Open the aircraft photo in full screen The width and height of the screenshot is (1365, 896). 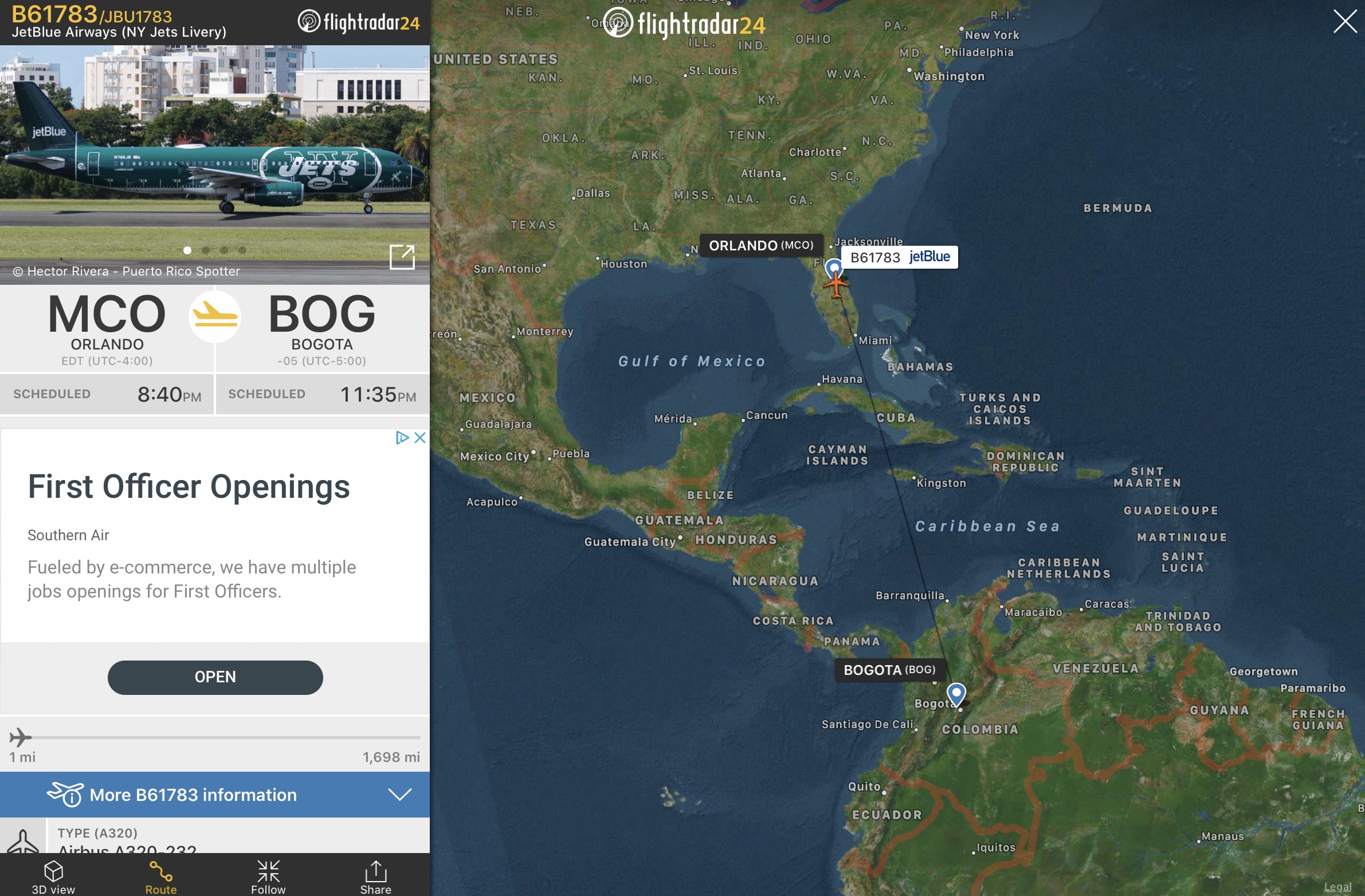402,257
